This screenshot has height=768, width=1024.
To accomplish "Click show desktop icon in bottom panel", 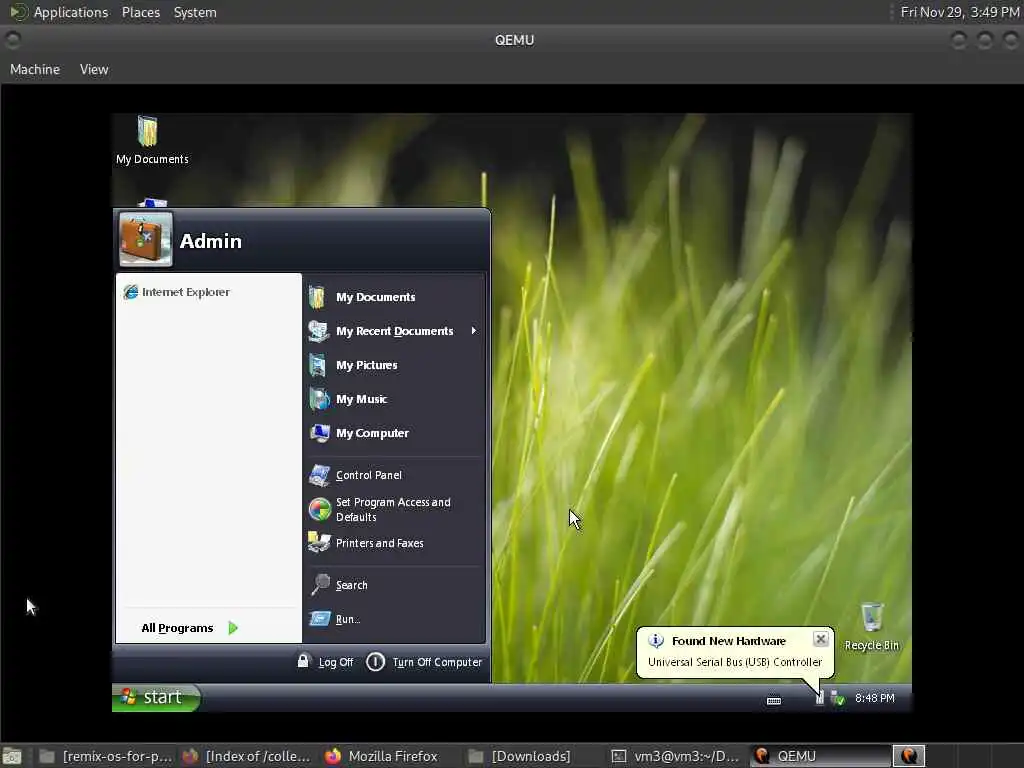I will [12, 756].
